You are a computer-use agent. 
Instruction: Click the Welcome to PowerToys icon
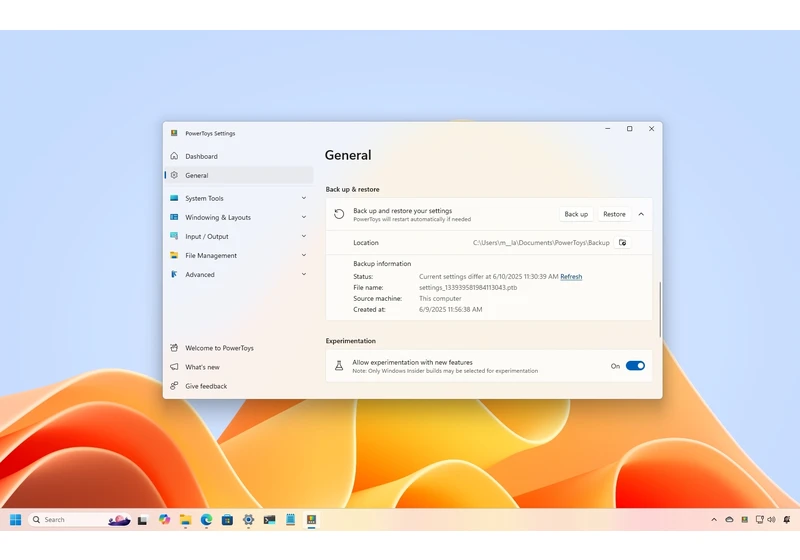174,348
